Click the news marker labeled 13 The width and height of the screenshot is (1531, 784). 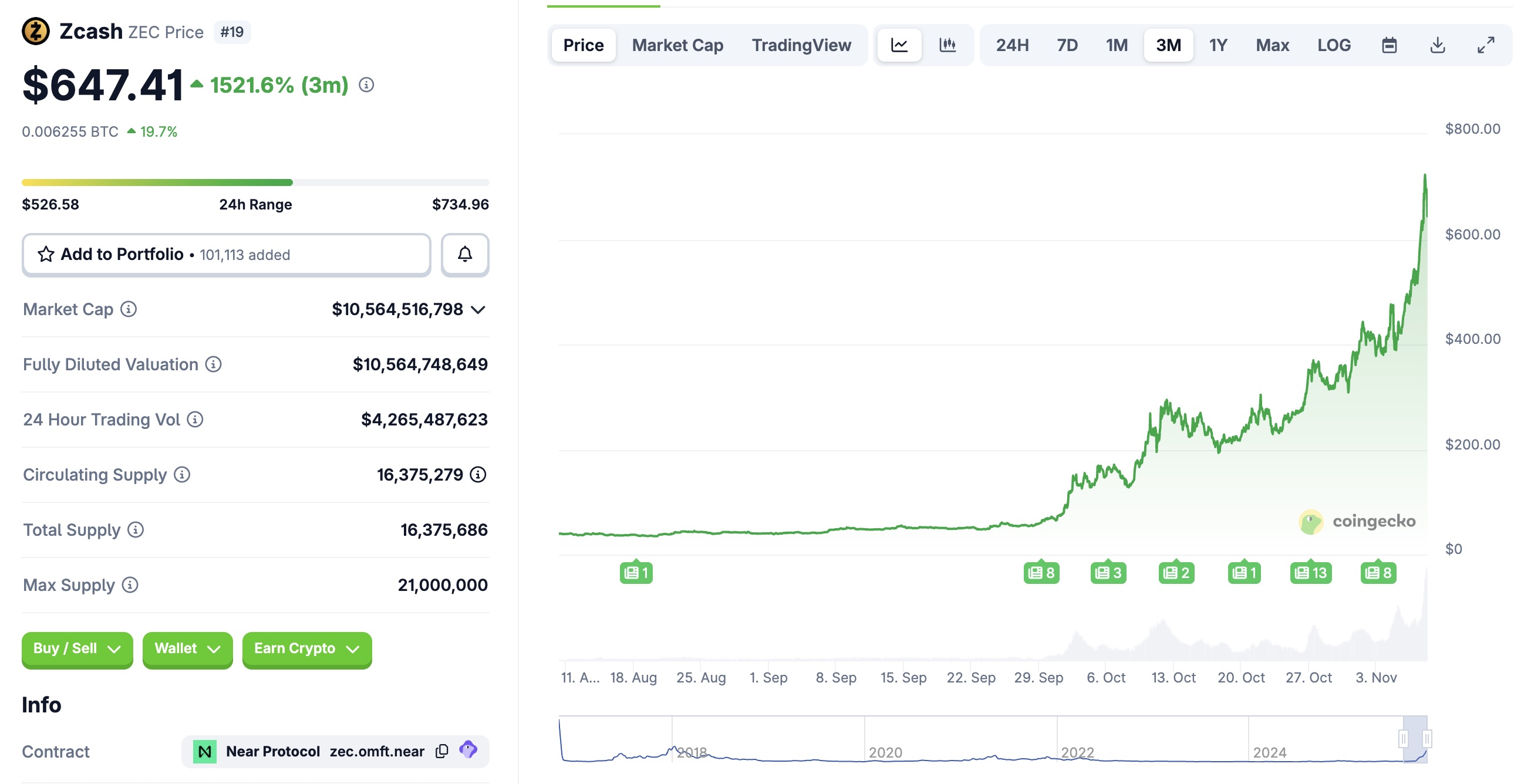point(1310,573)
